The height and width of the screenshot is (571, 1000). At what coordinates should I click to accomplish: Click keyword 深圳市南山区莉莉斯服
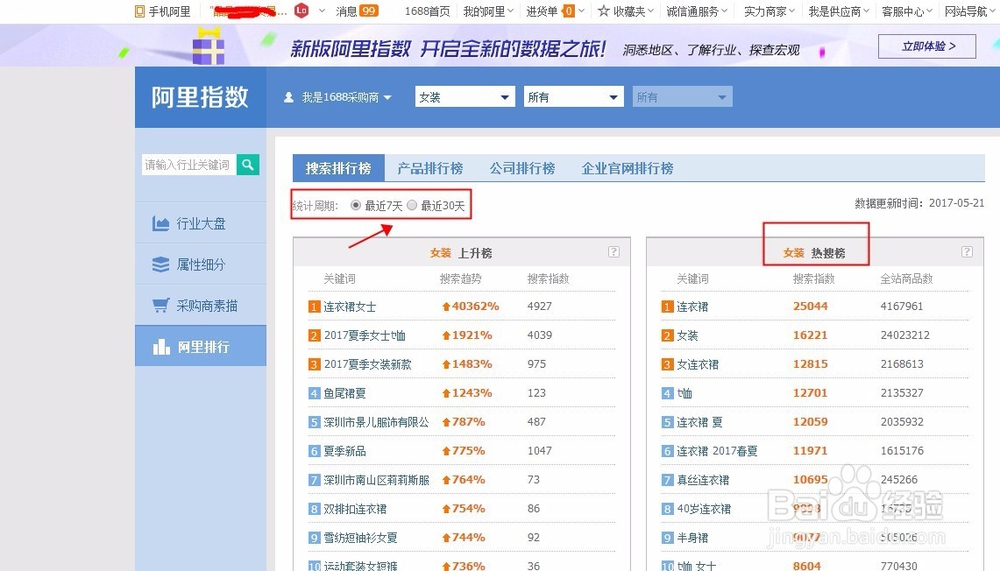376,480
